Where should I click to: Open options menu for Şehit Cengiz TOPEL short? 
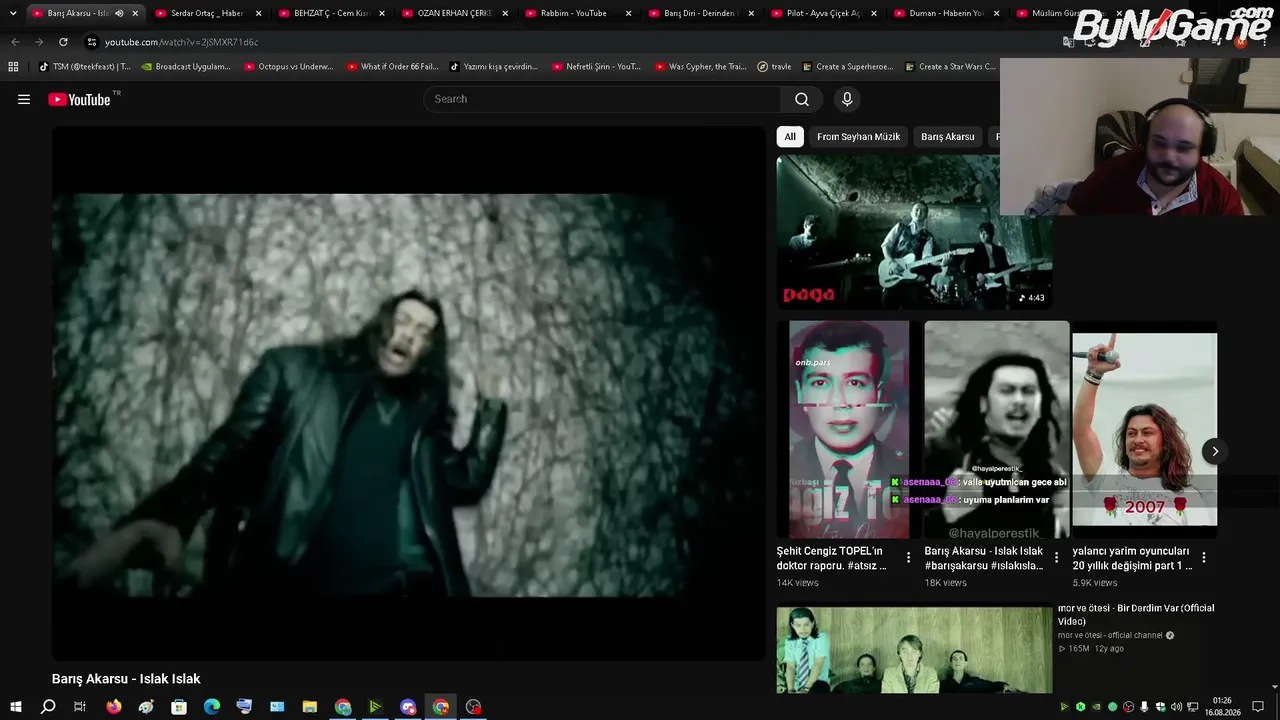908,558
